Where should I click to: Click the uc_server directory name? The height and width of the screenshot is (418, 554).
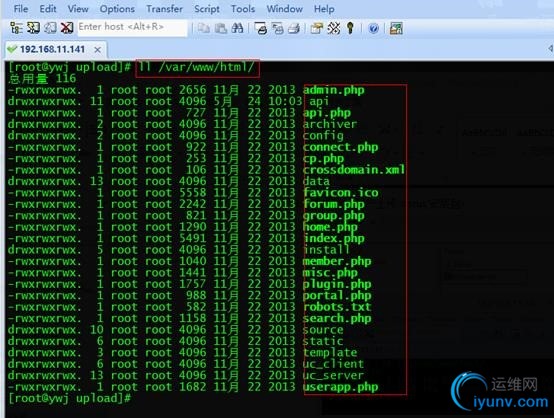334,376
